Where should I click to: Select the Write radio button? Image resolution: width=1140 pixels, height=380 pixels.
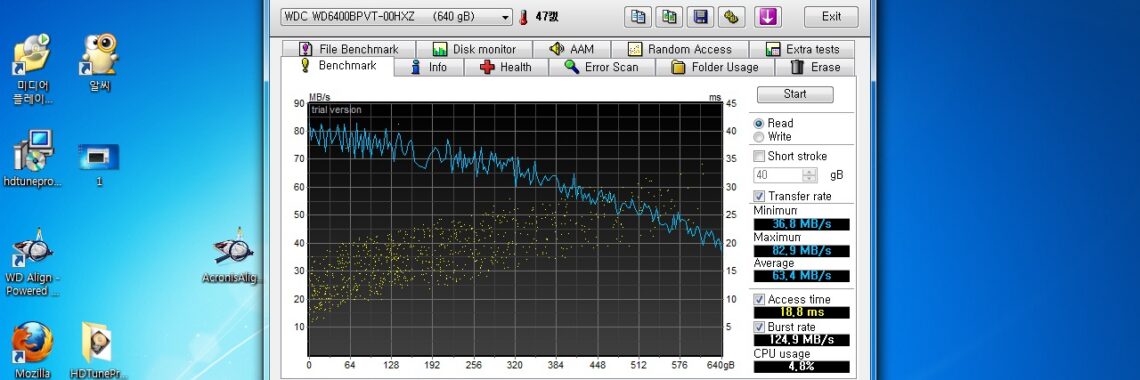click(759, 137)
